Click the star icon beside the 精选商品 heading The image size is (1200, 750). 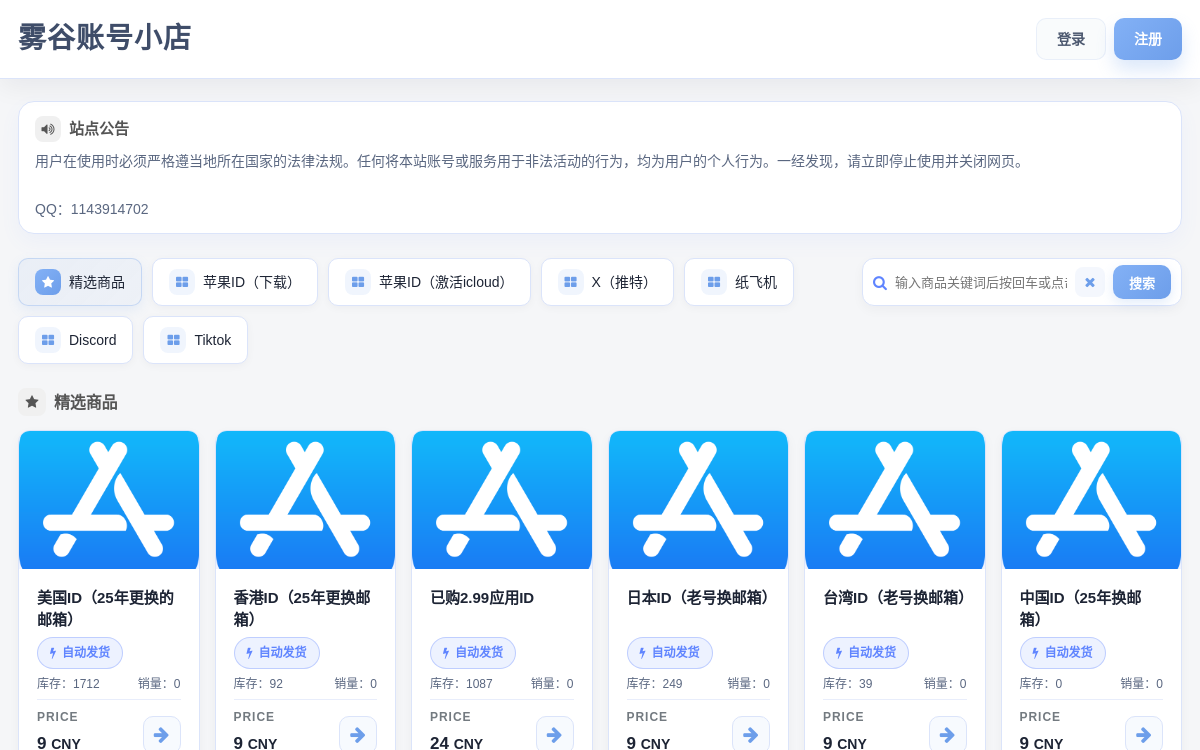pyautogui.click(x=32, y=402)
